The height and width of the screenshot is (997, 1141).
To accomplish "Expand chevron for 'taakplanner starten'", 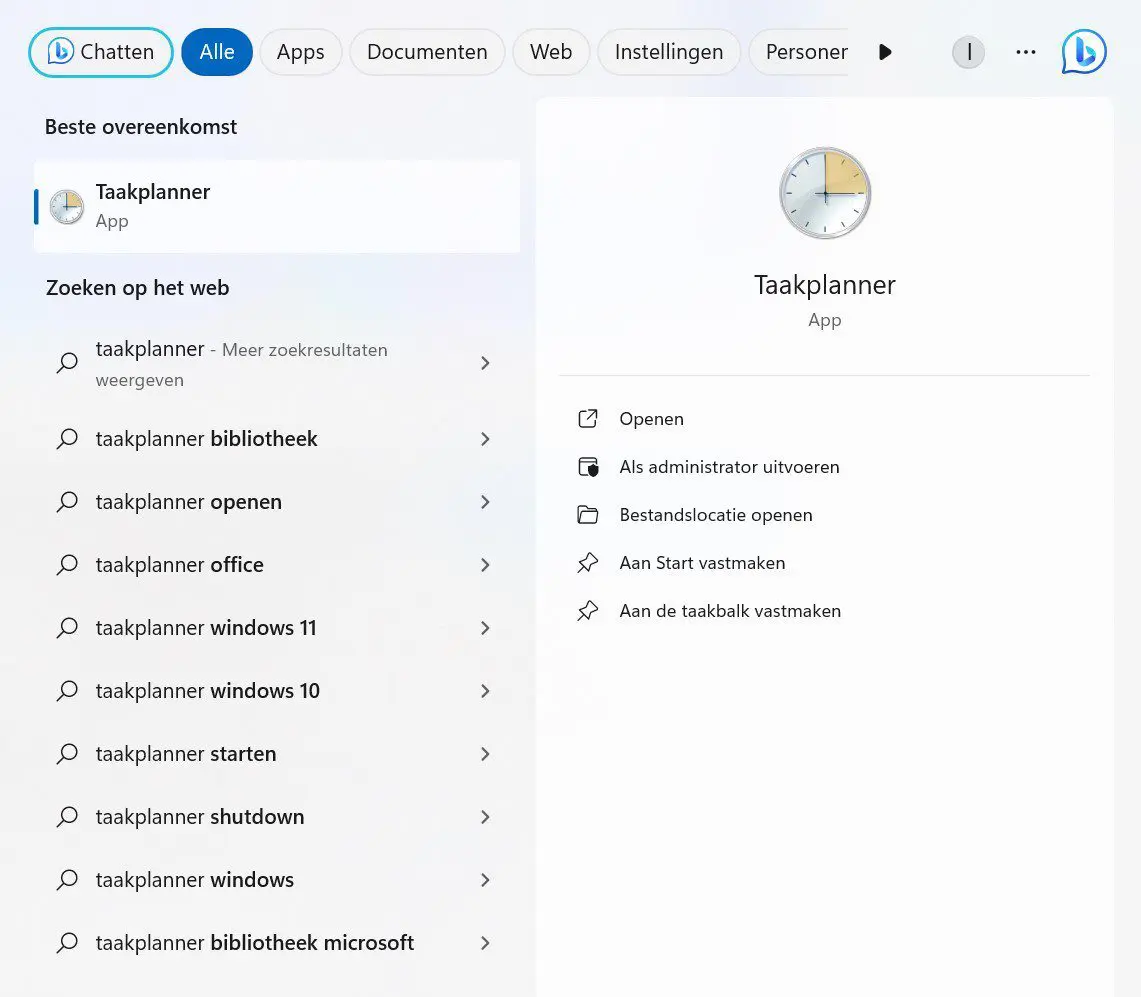I will (x=485, y=754).
